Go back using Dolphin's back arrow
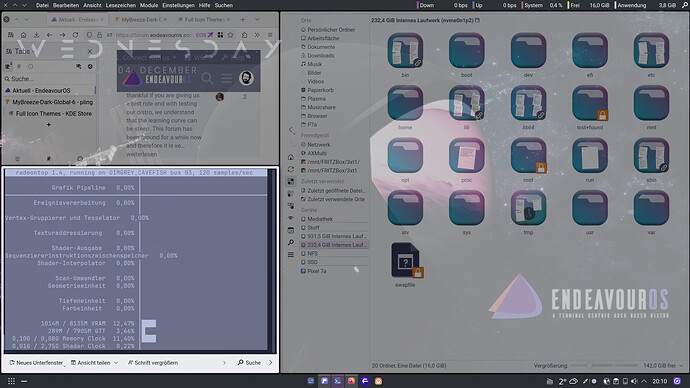Screen dimensions: 690x388 [x=291, y=130]
